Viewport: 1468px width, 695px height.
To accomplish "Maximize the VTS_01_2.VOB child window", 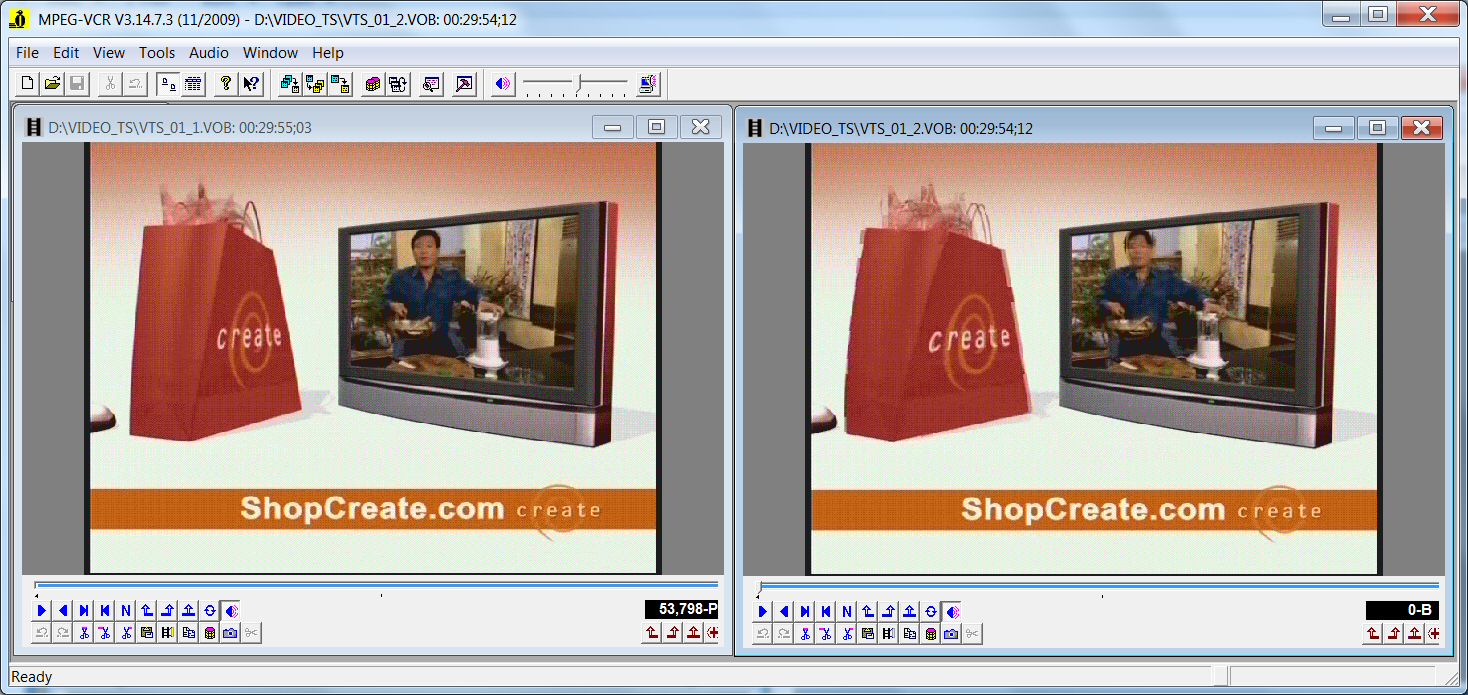I will 1377,127.
